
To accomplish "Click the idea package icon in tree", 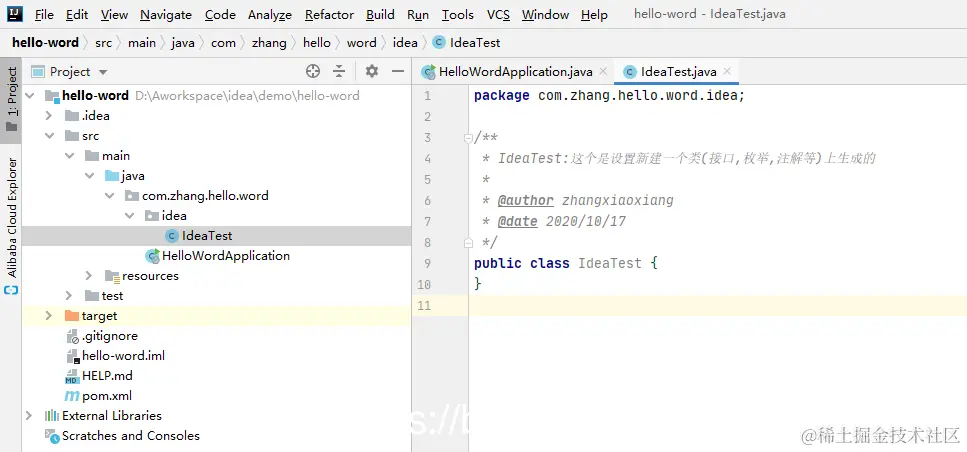I will (152, 216).
